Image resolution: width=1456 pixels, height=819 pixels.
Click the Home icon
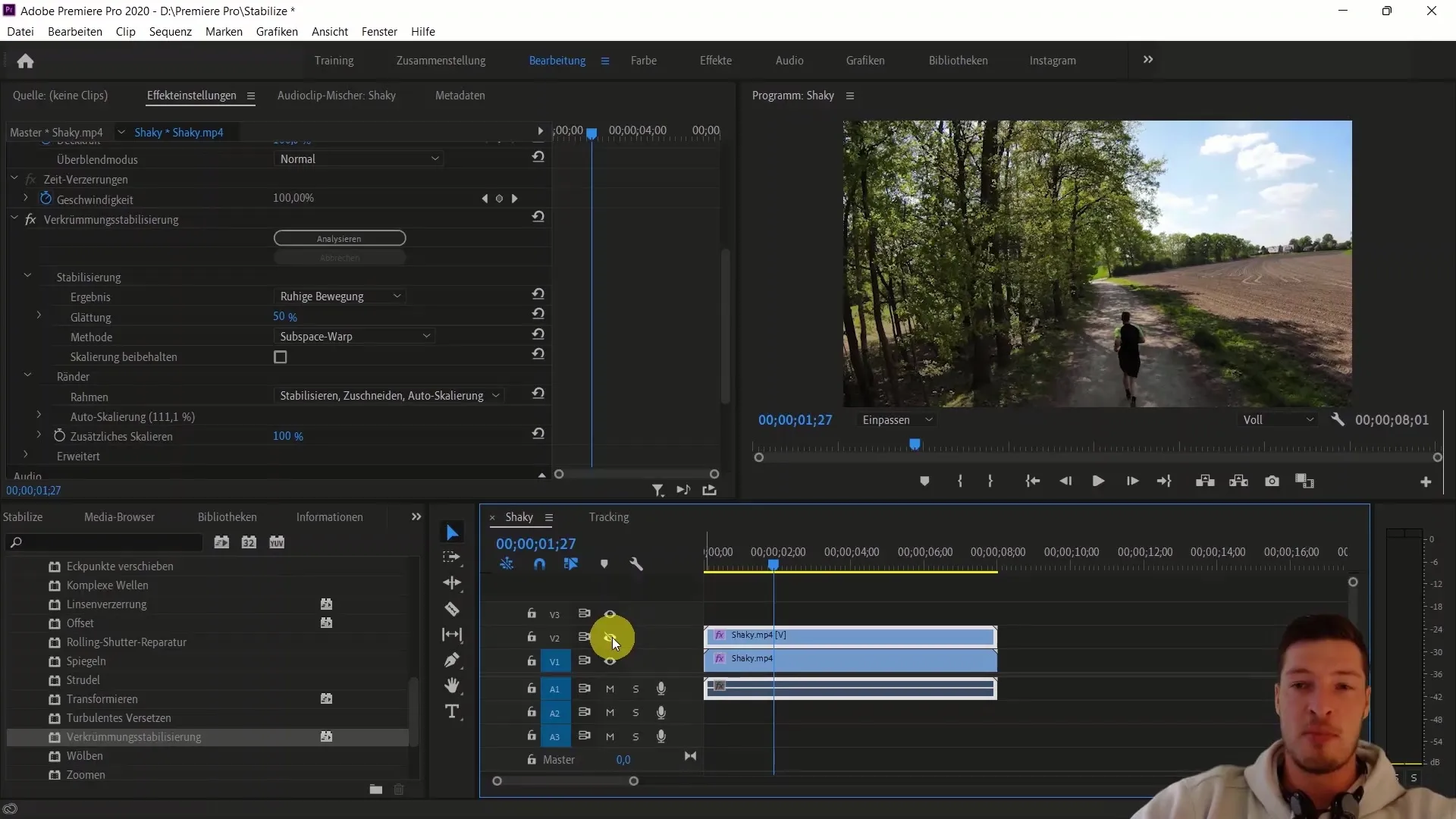point(25,61)
